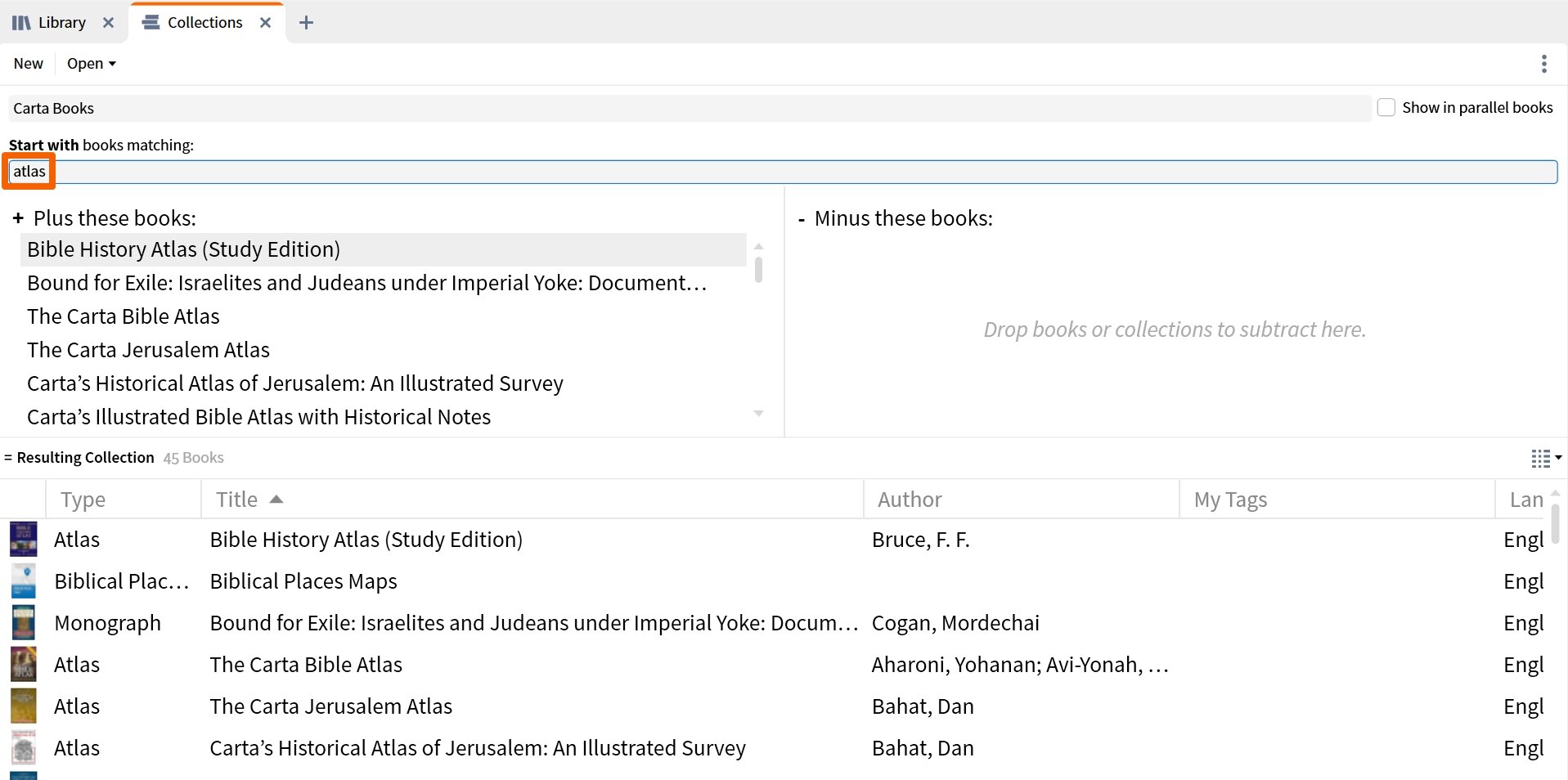
Task: Click scroll down arrow of Plus books list
Action: click(758, 414)
